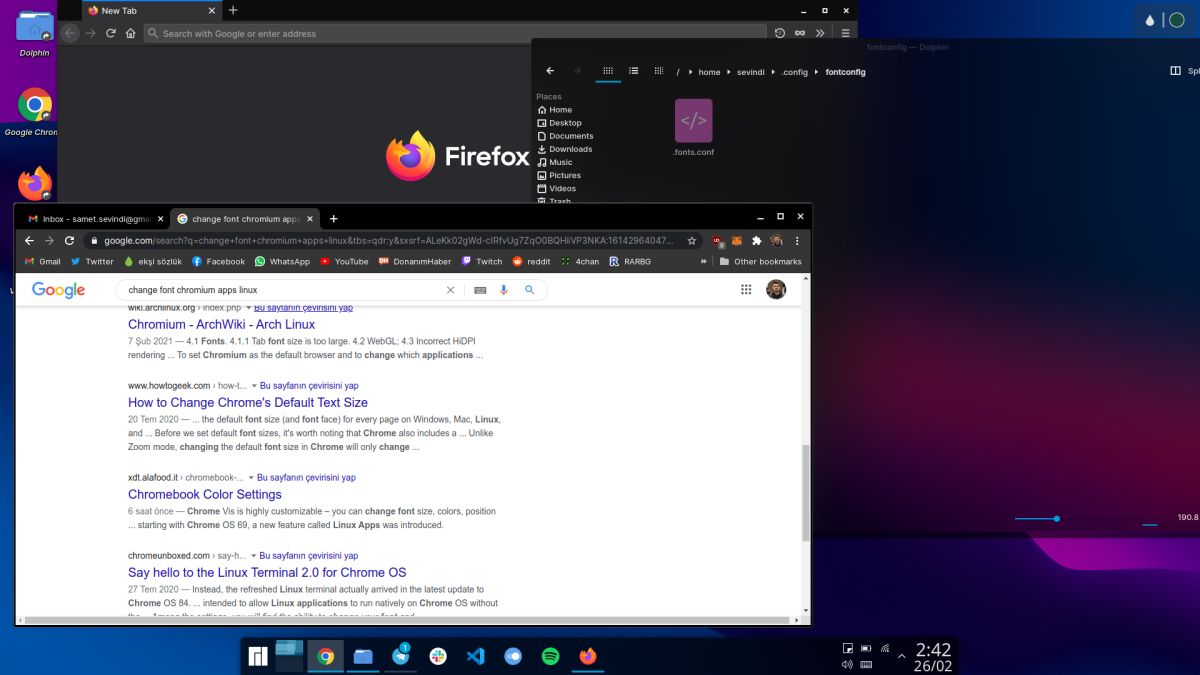Screen dimensions: 1200x675
Task: Open the Firefox desktop shortcut icon
Action: tap(35, 183)
